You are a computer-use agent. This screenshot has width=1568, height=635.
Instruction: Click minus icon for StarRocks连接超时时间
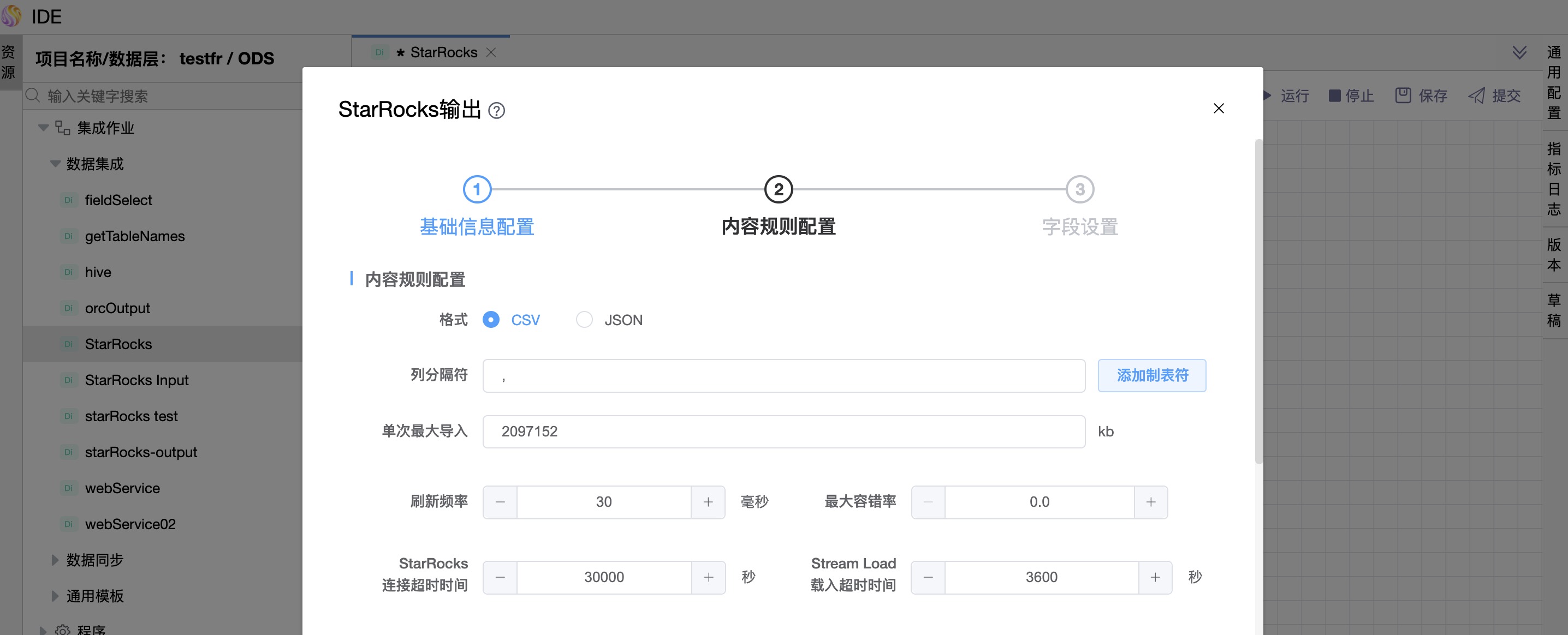point(500,577)
